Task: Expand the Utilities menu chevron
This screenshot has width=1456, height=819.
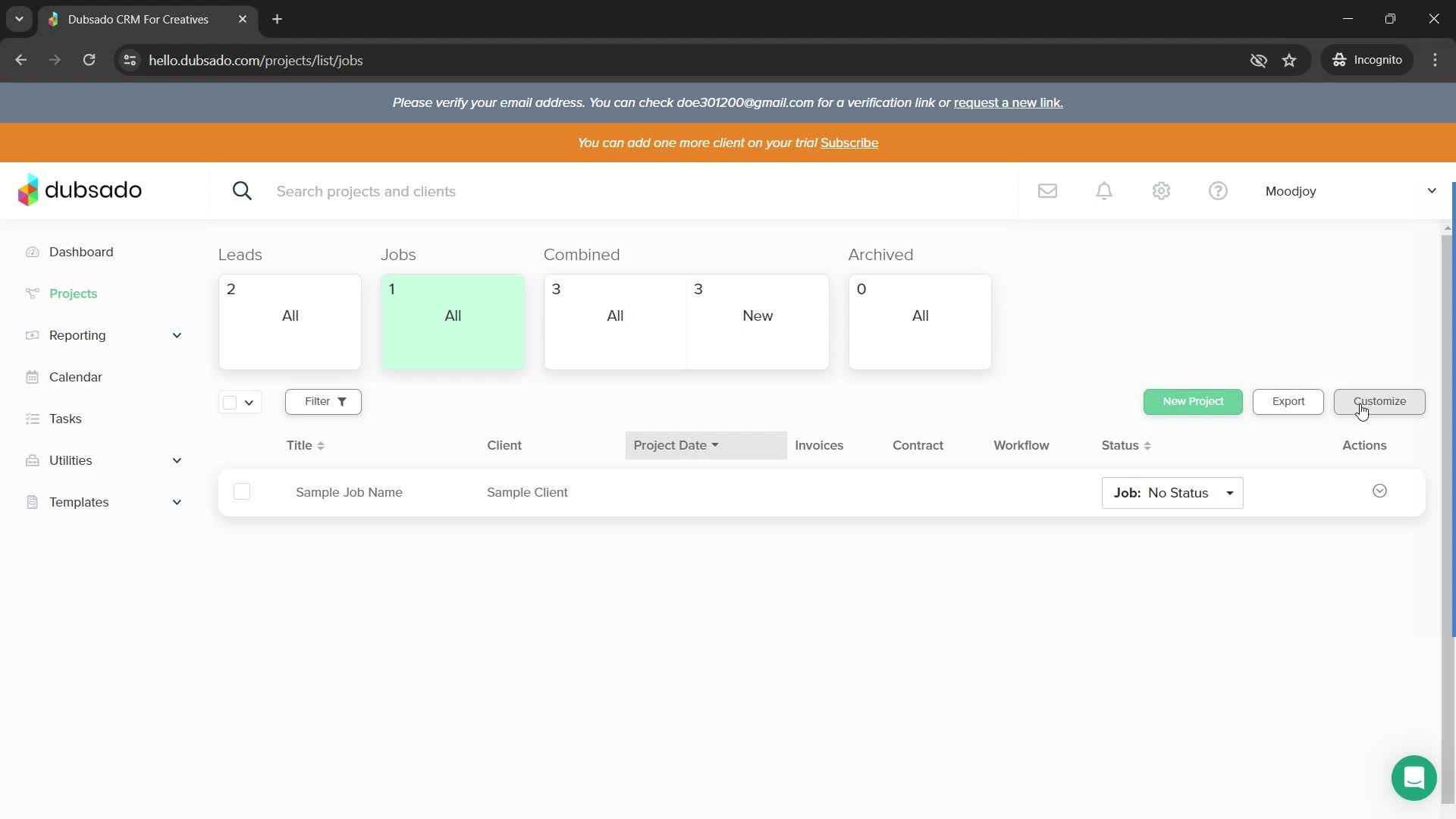Action: tap(177, 460)
